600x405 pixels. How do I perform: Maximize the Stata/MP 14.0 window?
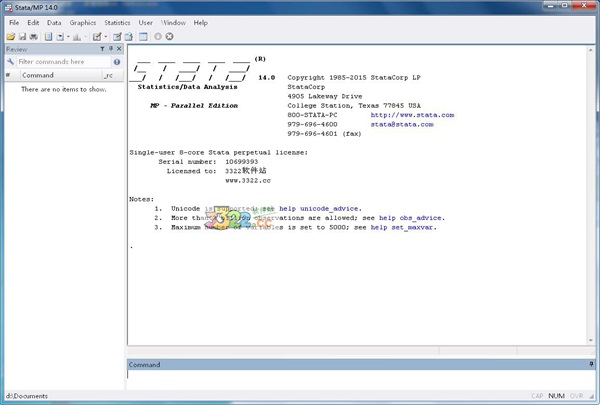(565, 5)
